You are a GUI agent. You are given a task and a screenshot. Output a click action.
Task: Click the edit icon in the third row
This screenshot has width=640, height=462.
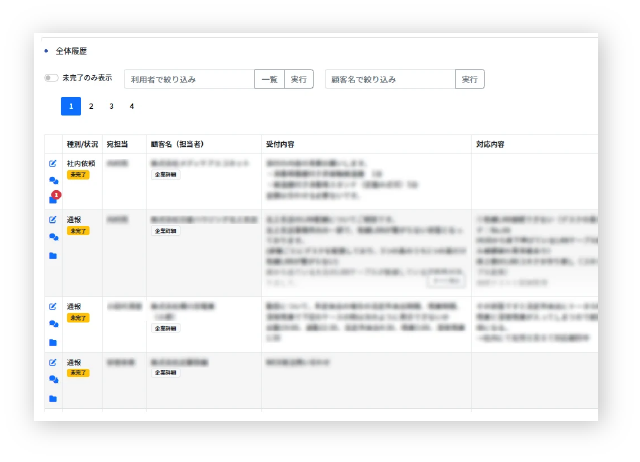point(53,306)
